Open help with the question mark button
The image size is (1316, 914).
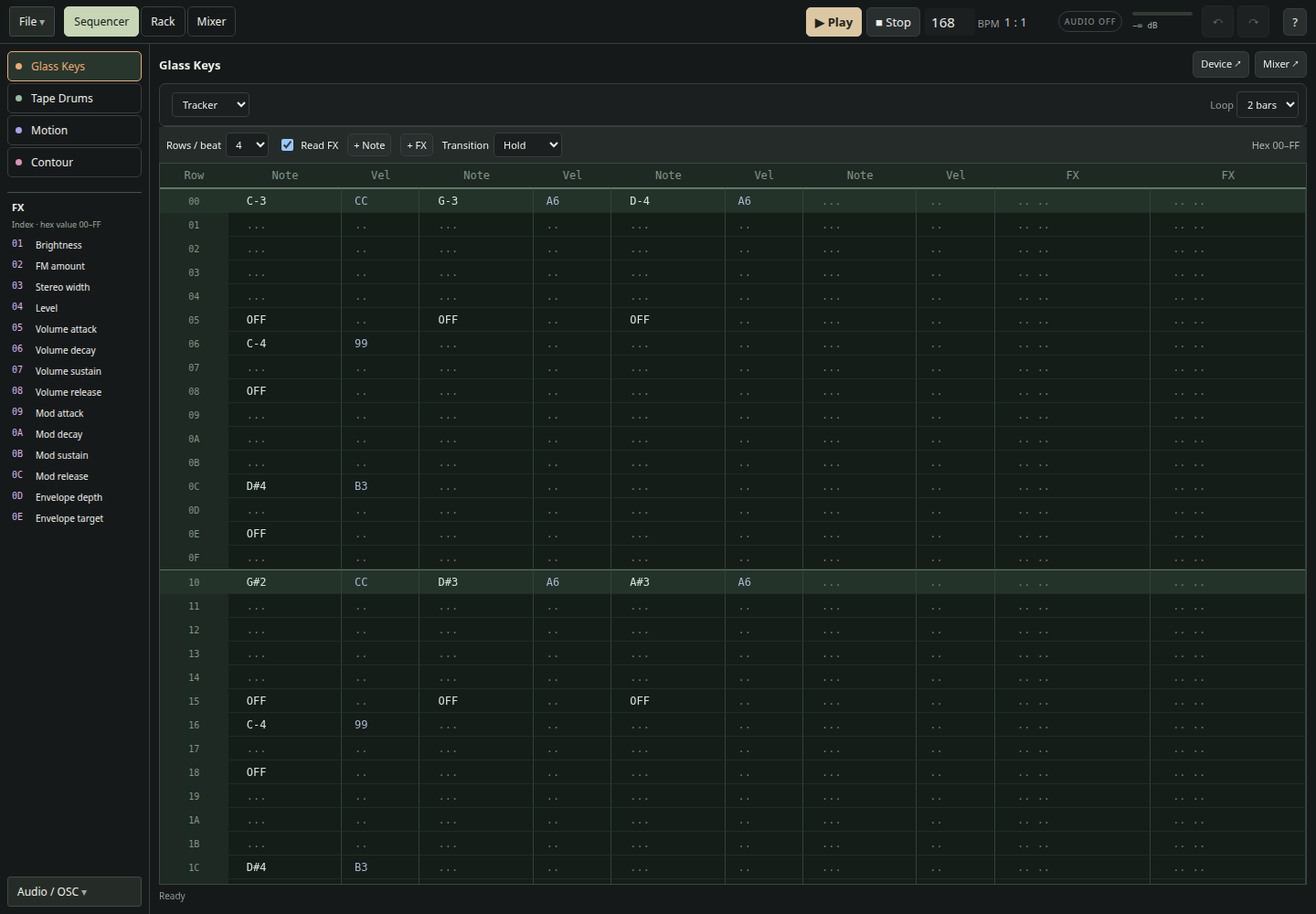click(x=1294, y=22)
